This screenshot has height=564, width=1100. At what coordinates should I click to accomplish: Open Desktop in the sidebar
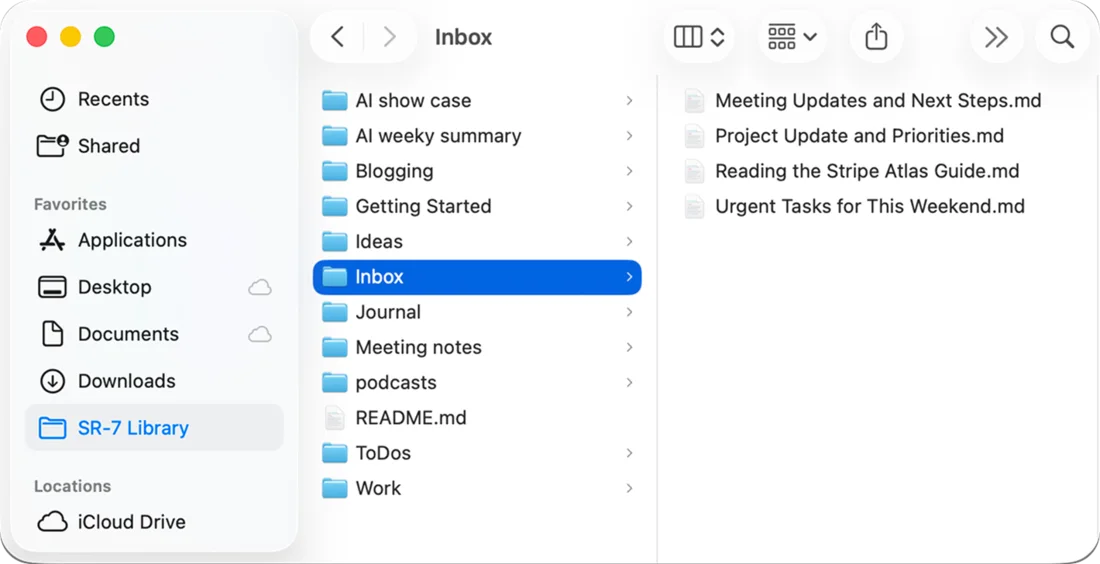coord(154,287)
